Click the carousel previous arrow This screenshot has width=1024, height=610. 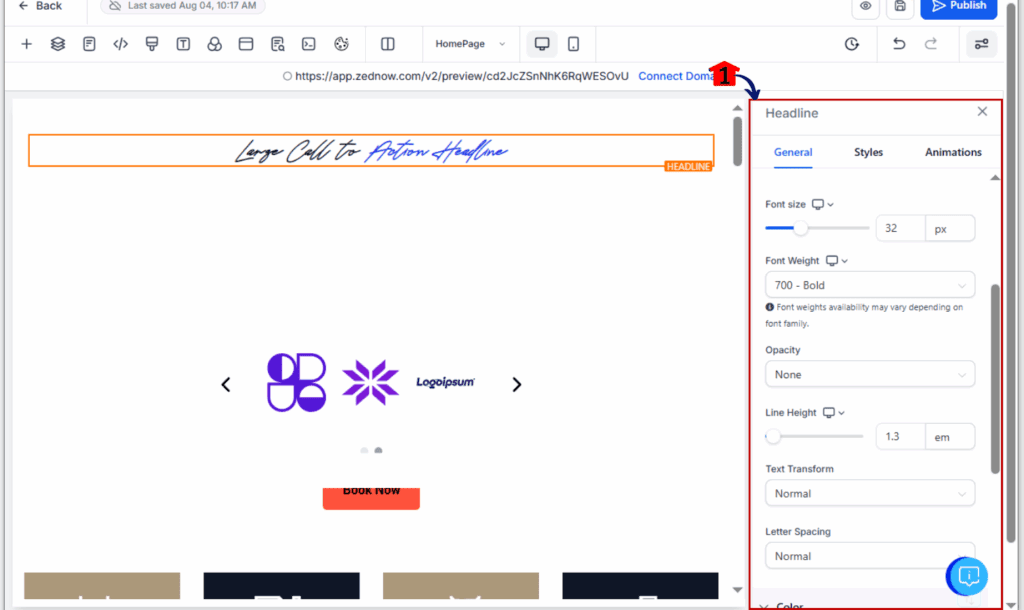226,384
